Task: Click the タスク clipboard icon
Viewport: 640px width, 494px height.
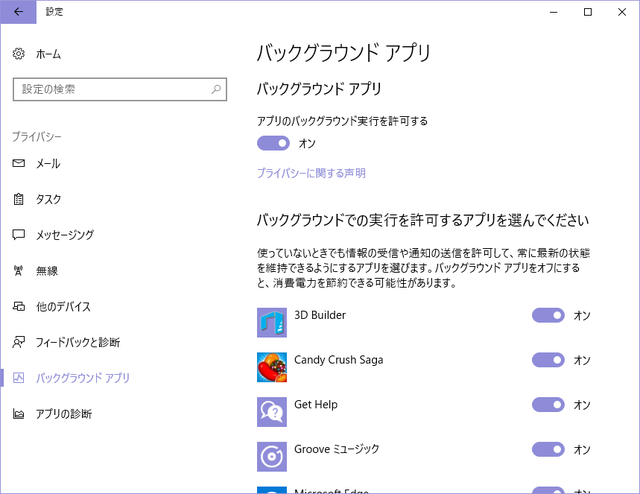Action: [18, 199]
